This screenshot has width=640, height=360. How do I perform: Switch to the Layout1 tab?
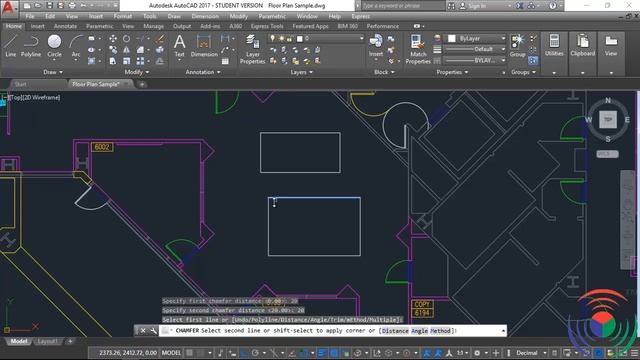point(48,341)
